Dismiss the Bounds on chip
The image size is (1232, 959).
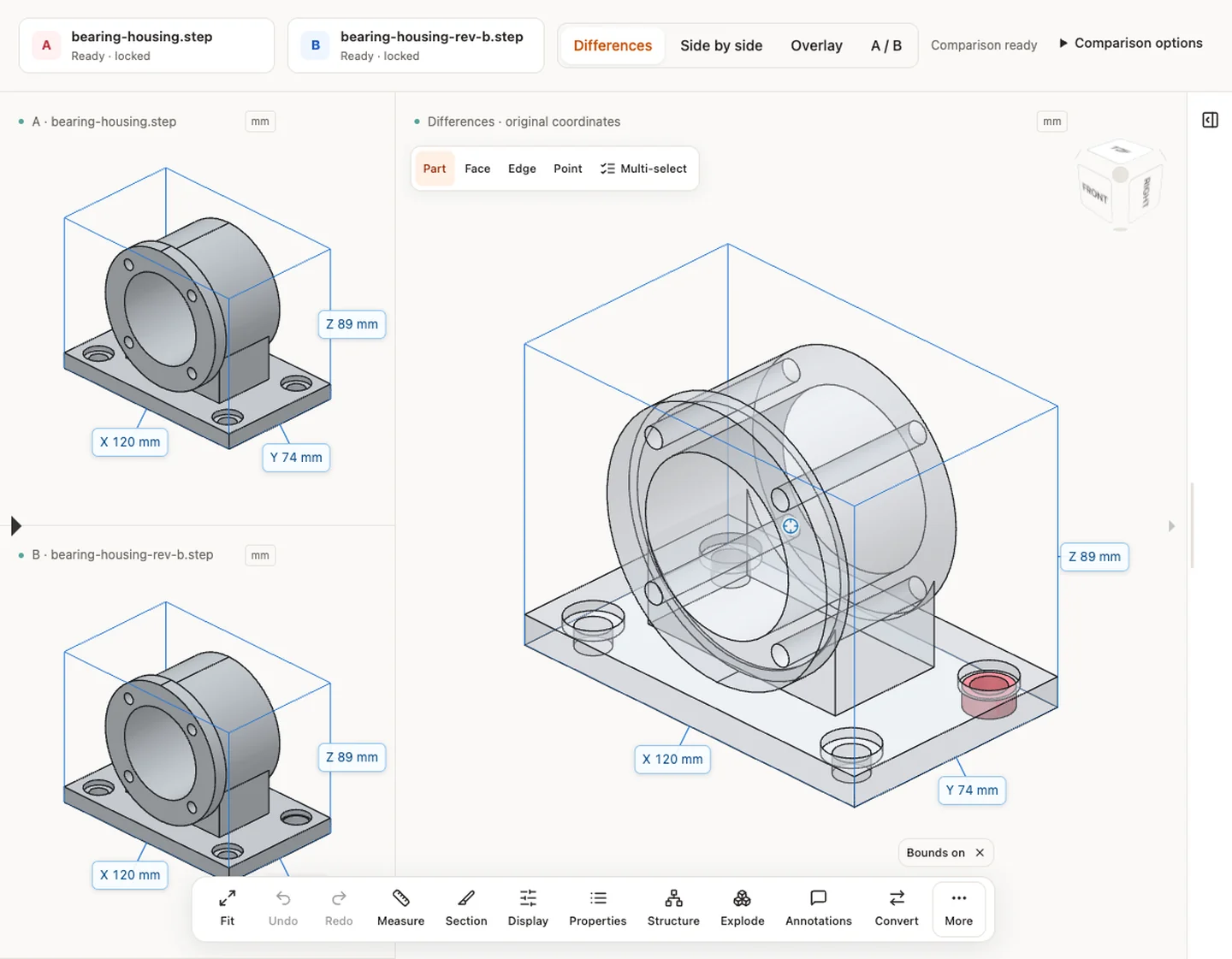(980, 853)
